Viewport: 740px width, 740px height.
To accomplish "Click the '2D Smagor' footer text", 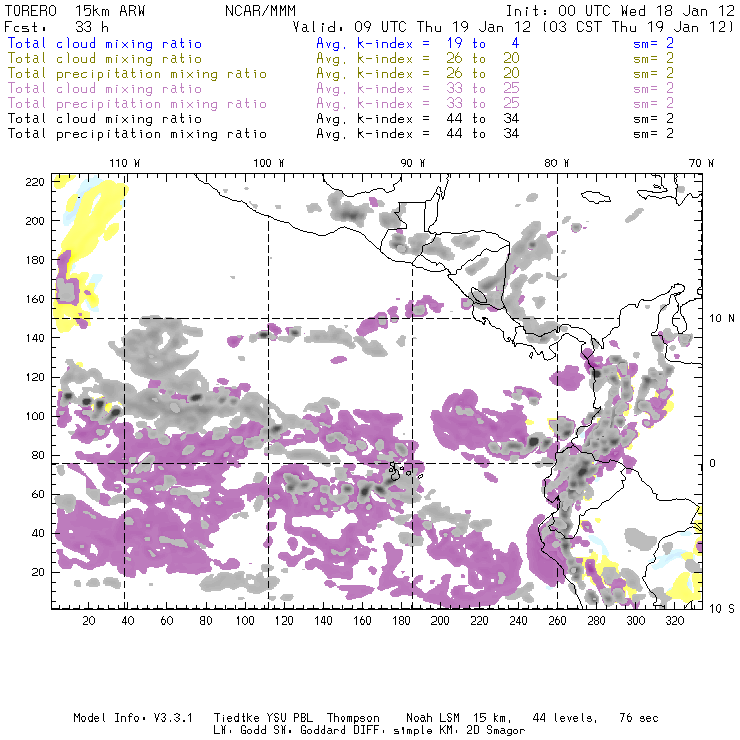I will 496,731.
